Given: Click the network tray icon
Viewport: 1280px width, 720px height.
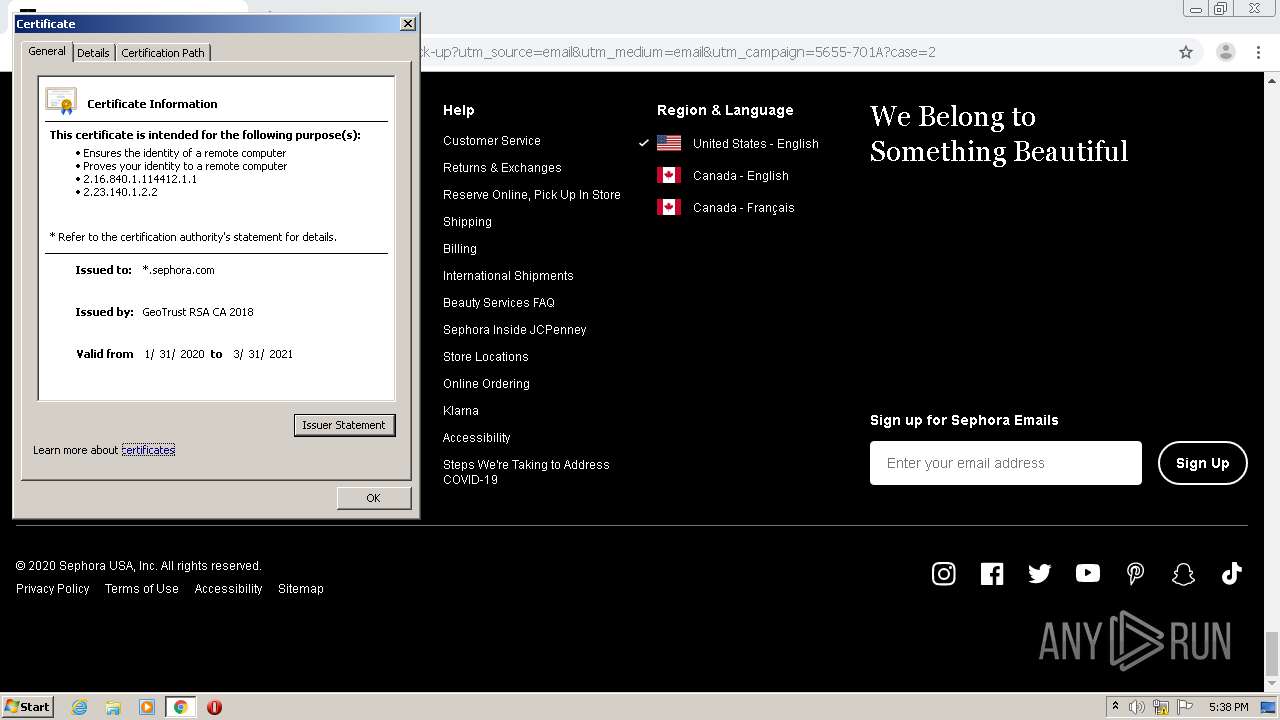Looking at the screenshot, I should [1161, 707].
